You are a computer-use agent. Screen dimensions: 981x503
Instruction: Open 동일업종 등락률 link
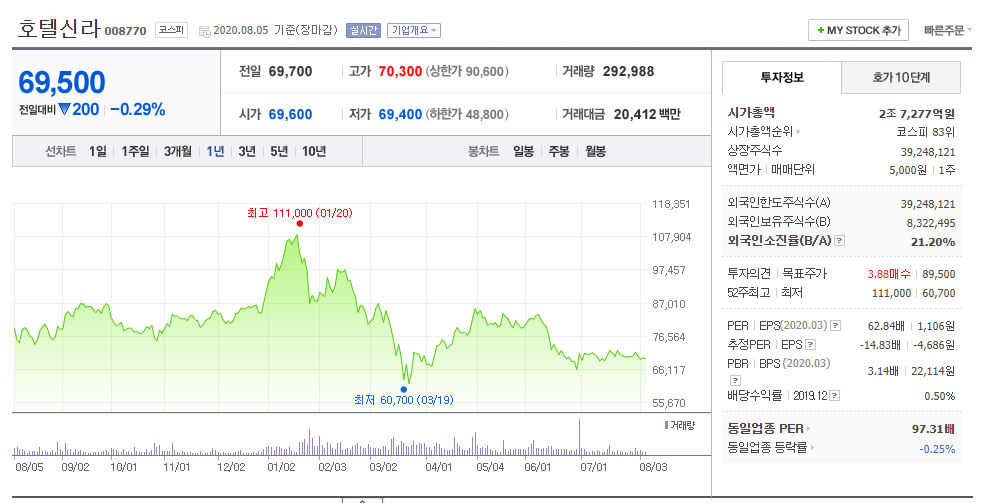771,447
